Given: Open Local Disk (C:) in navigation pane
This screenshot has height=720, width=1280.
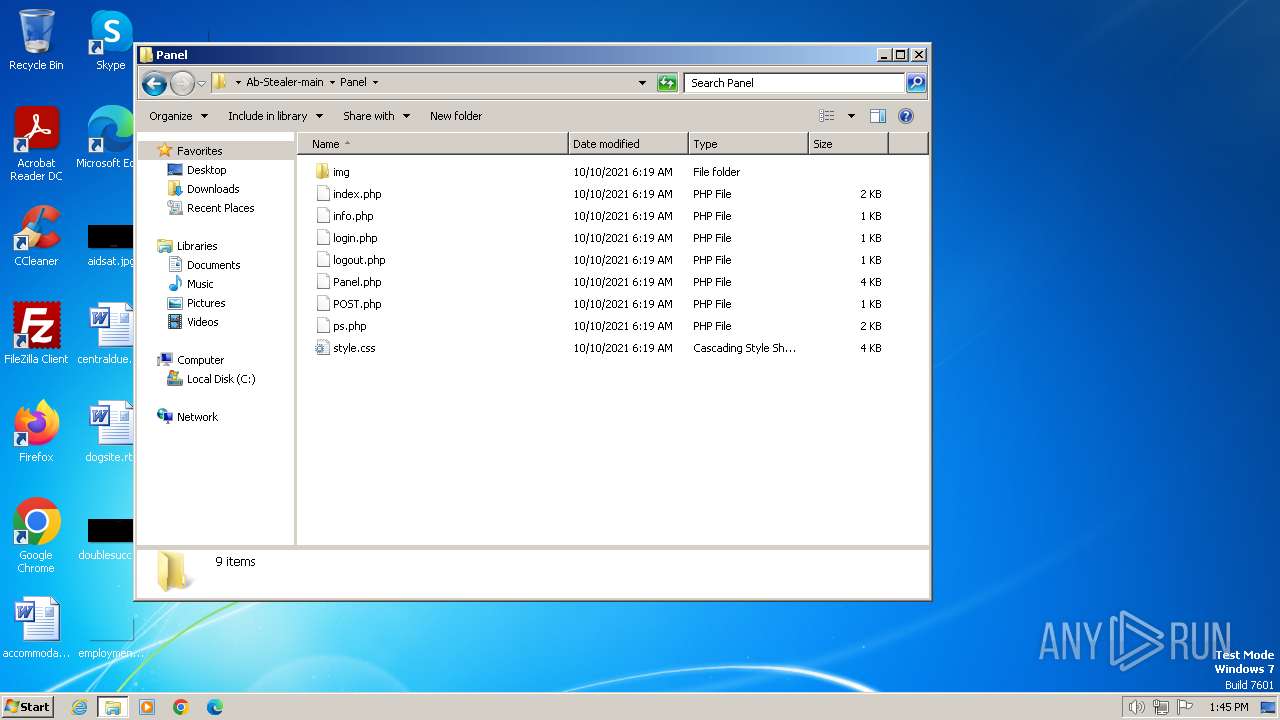Looking at the screenshot, I should click(220, 379).
